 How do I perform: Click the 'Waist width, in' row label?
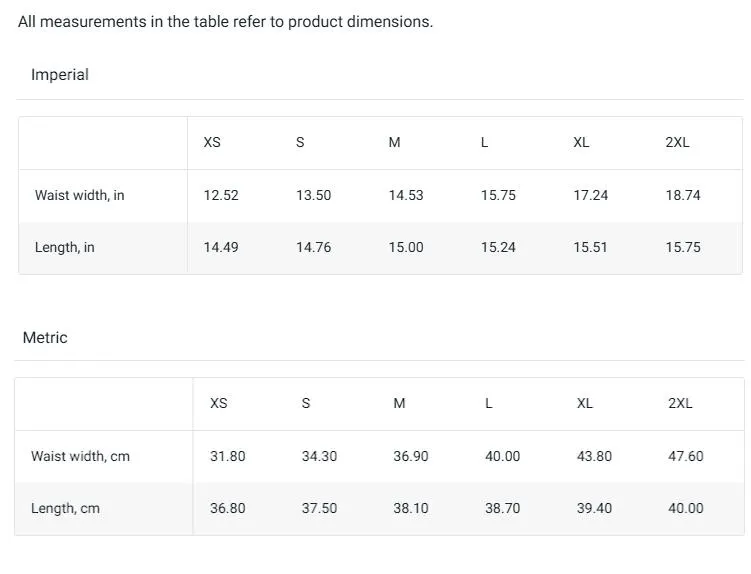click(x=79, y=195)
